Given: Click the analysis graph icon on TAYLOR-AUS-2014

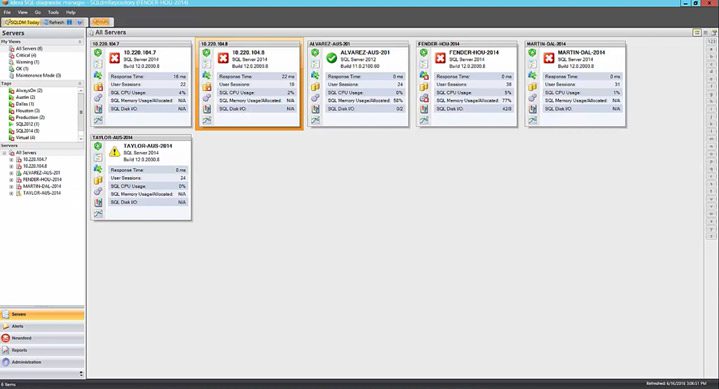Looking at the screenshot, I should (98, 214).
